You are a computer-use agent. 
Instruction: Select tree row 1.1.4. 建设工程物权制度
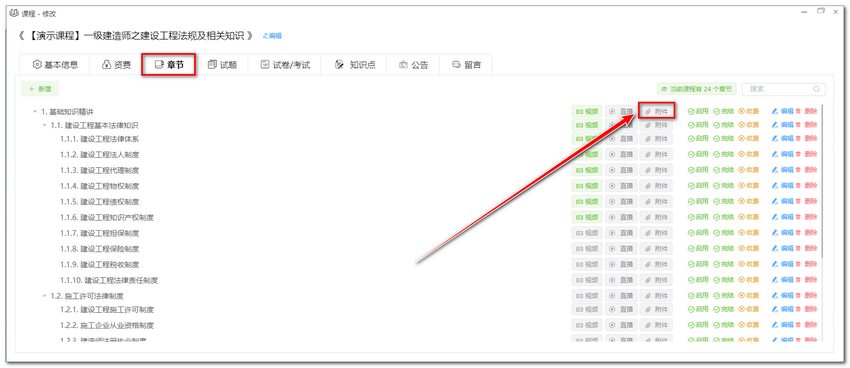[x=99, y=186]
